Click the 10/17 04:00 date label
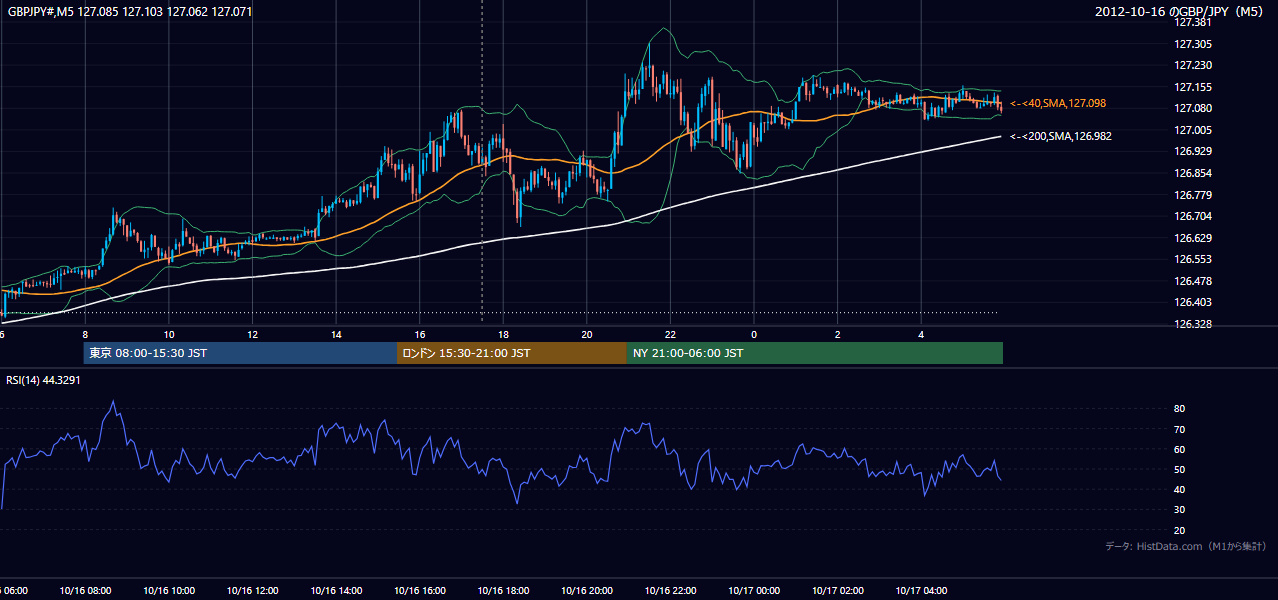This screenshot has height=600, width=1278. pyautogui.click(x=921, y=591)
